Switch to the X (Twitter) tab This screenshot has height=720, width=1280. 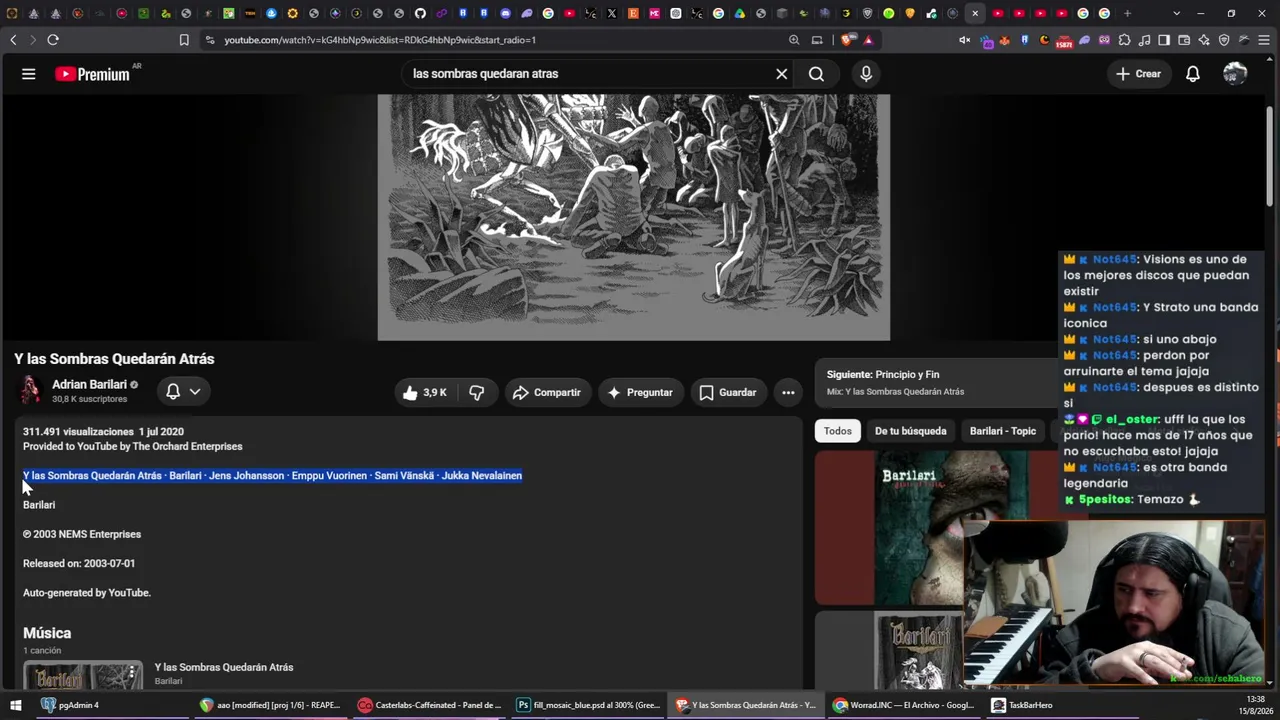pyautogui.click(x=612, y=13)
